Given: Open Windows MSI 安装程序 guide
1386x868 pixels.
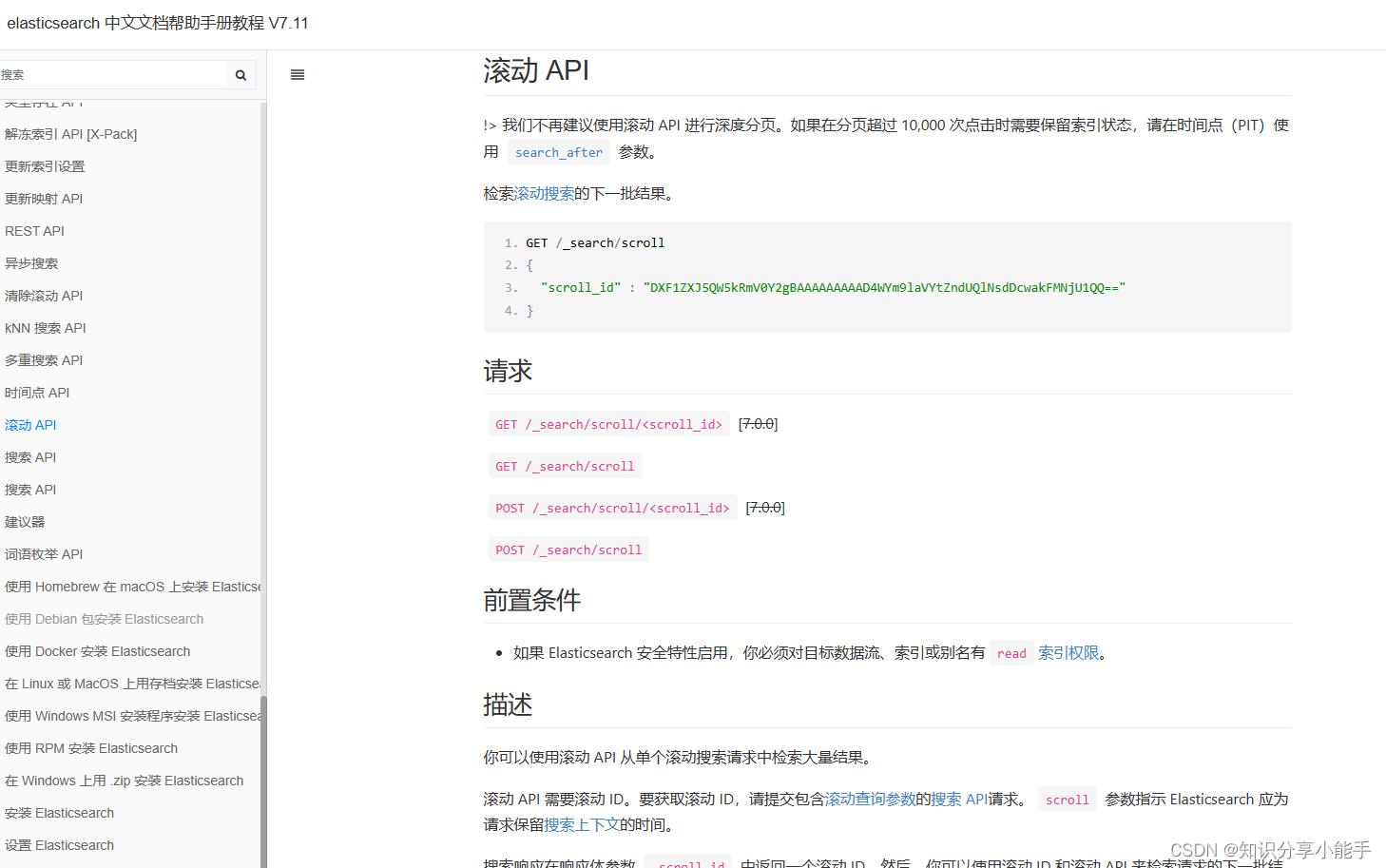Looking at the screenshot, I should point(132,716).
